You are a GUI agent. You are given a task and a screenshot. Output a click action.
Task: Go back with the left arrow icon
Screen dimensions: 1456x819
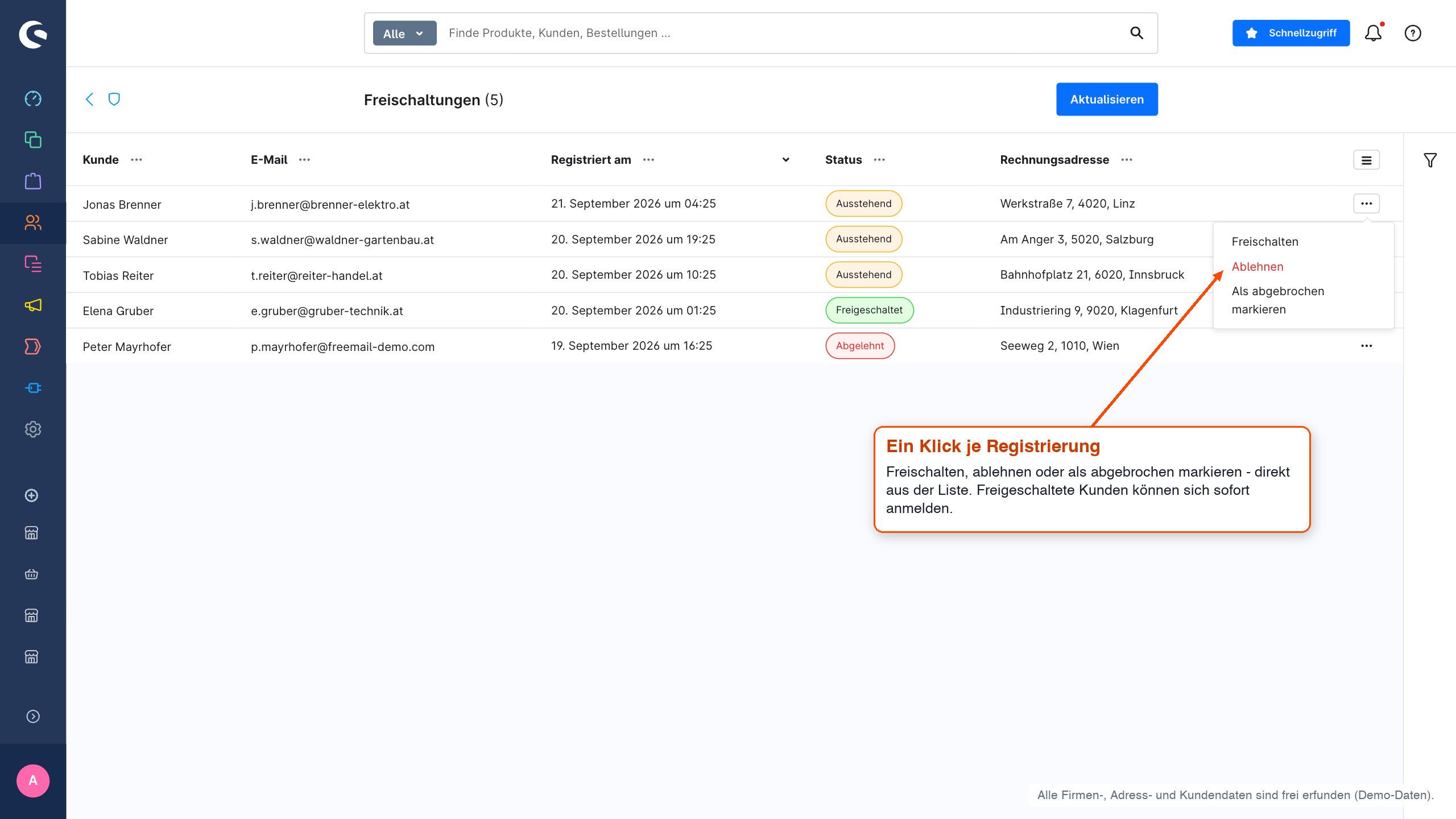(89, 99)
